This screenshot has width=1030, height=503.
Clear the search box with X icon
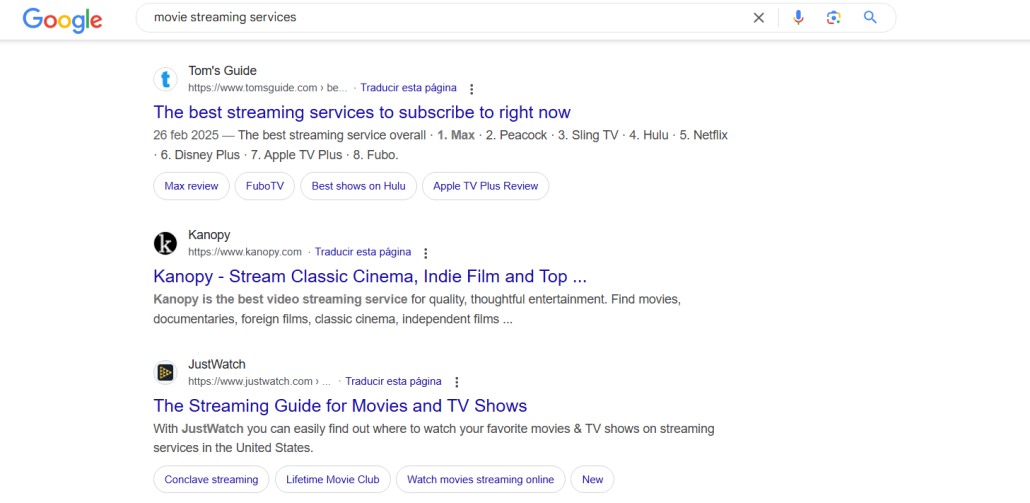click(759, 18)
